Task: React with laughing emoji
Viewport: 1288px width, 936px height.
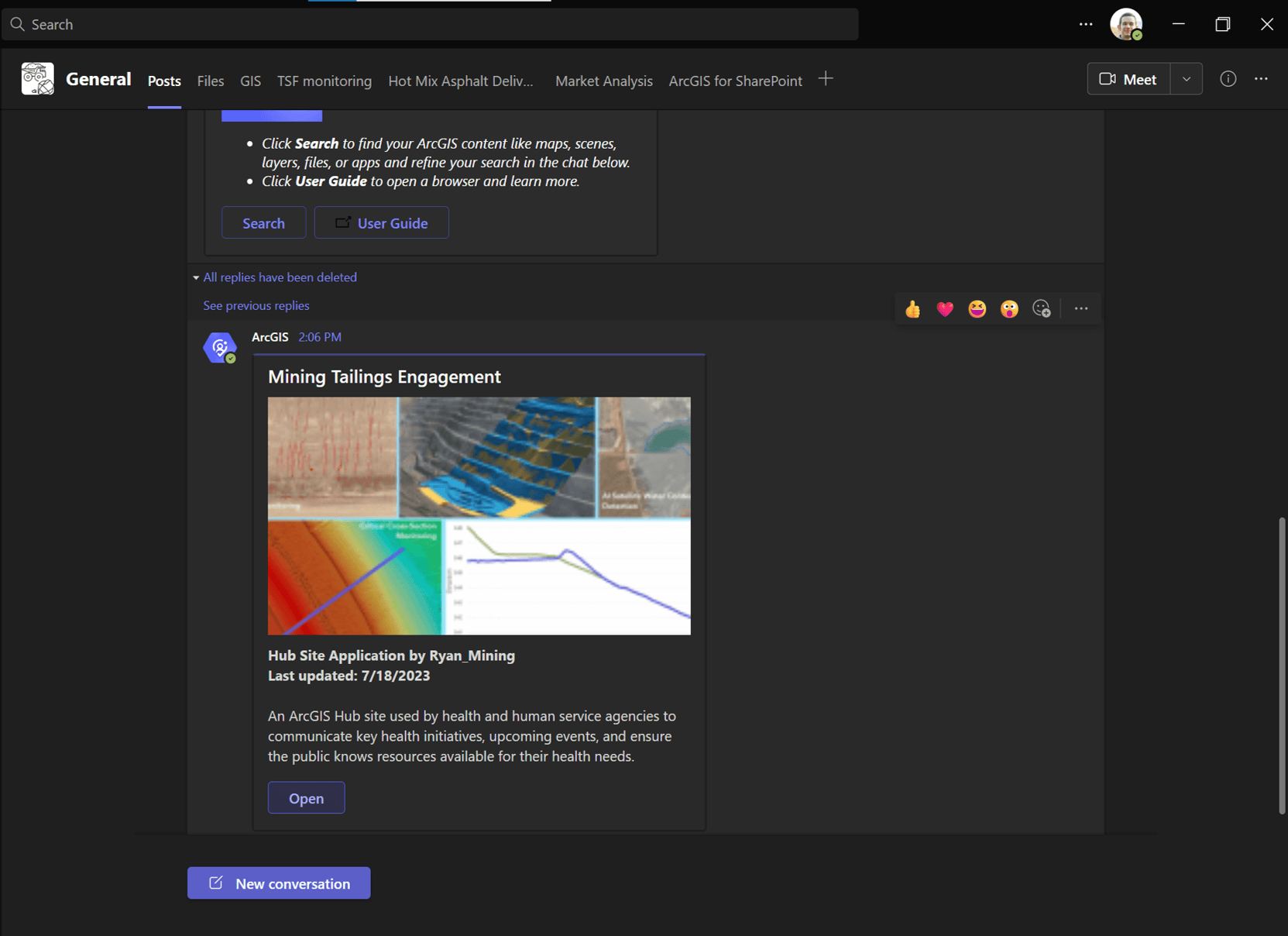Action: tap(977, 309)
